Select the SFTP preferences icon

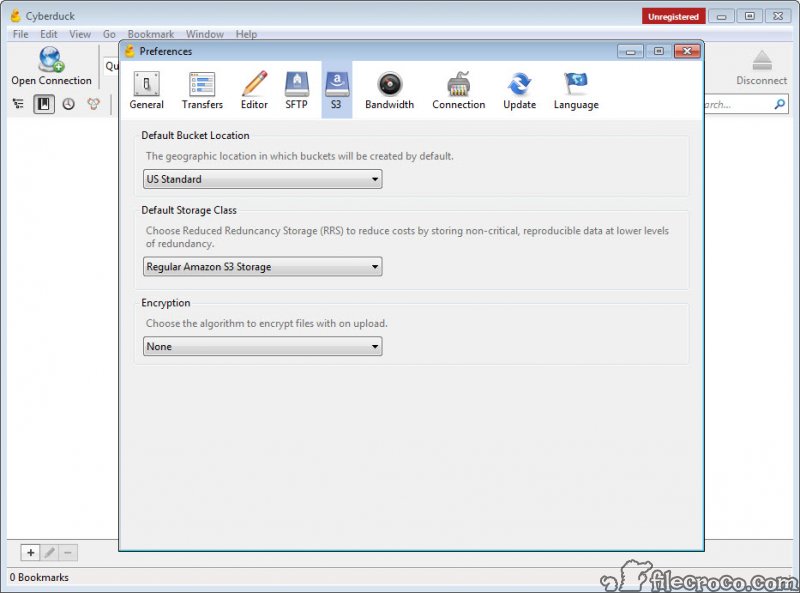(296, 90)
